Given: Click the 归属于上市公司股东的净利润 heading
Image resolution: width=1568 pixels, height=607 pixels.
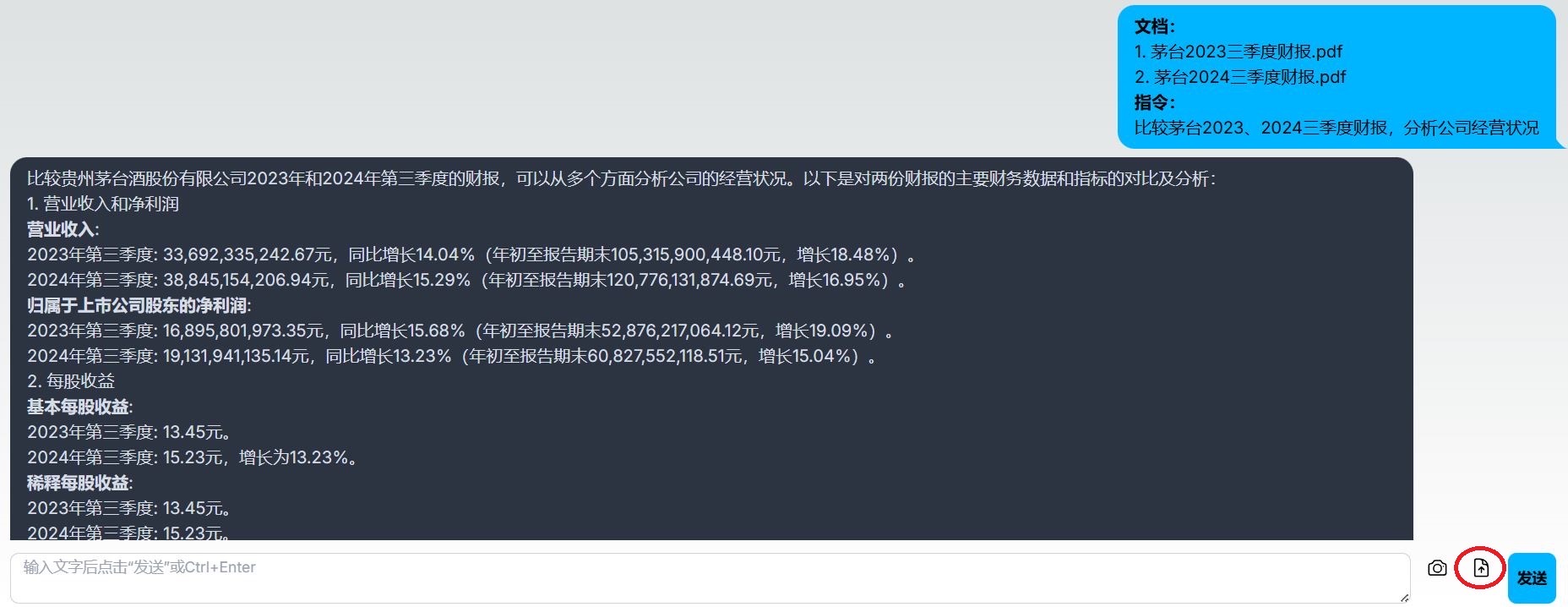Looking at the screenshot, I should [x=139, y=305].
